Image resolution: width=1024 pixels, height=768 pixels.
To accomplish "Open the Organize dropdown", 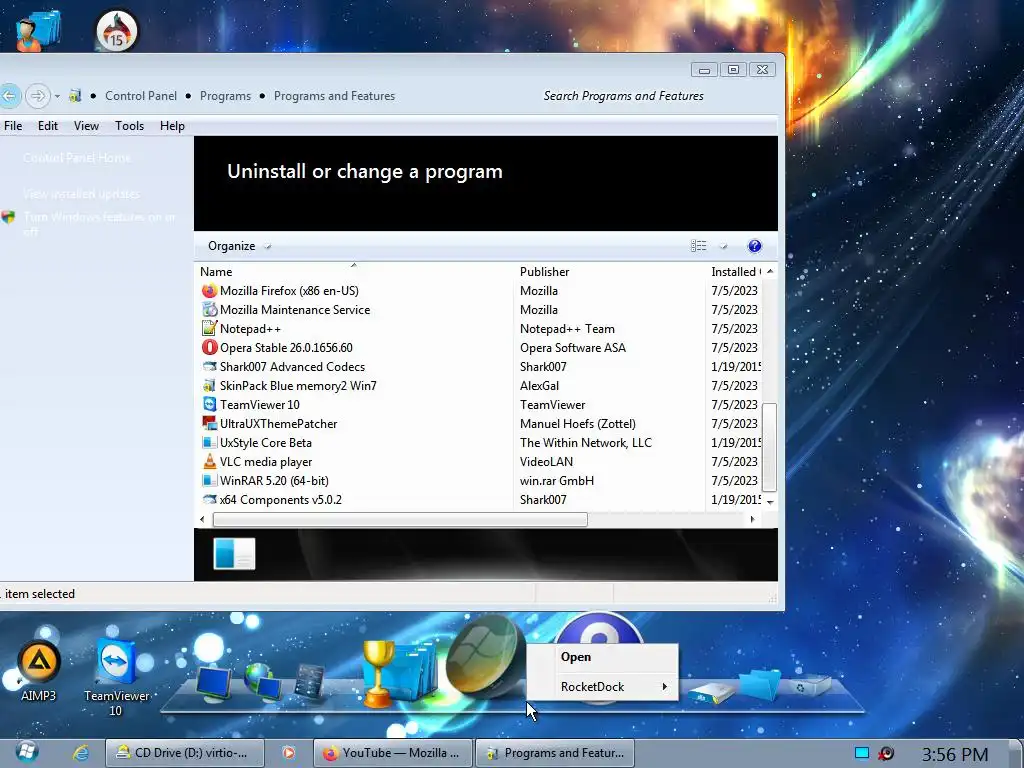I will pos(239,246).
